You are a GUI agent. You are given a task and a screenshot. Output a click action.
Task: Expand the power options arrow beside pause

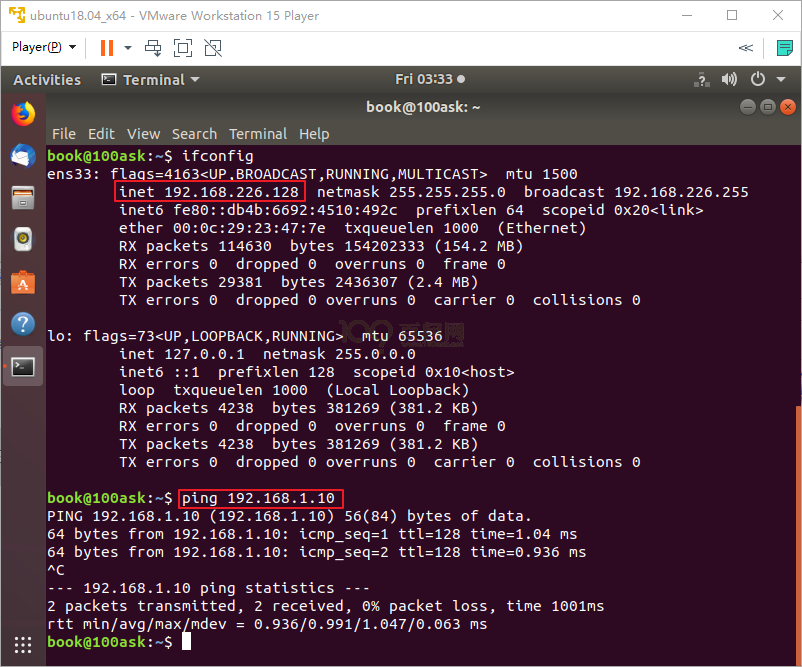click(x=128, y=48)
